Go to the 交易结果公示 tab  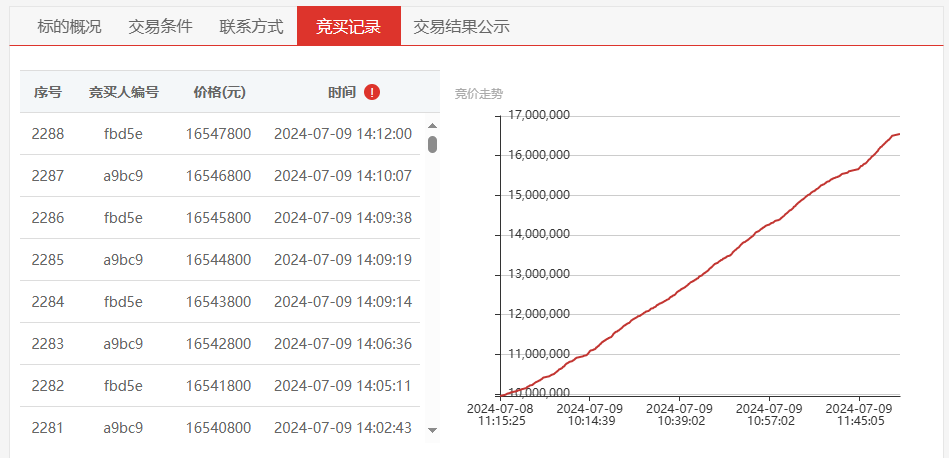tap(461, 27)
